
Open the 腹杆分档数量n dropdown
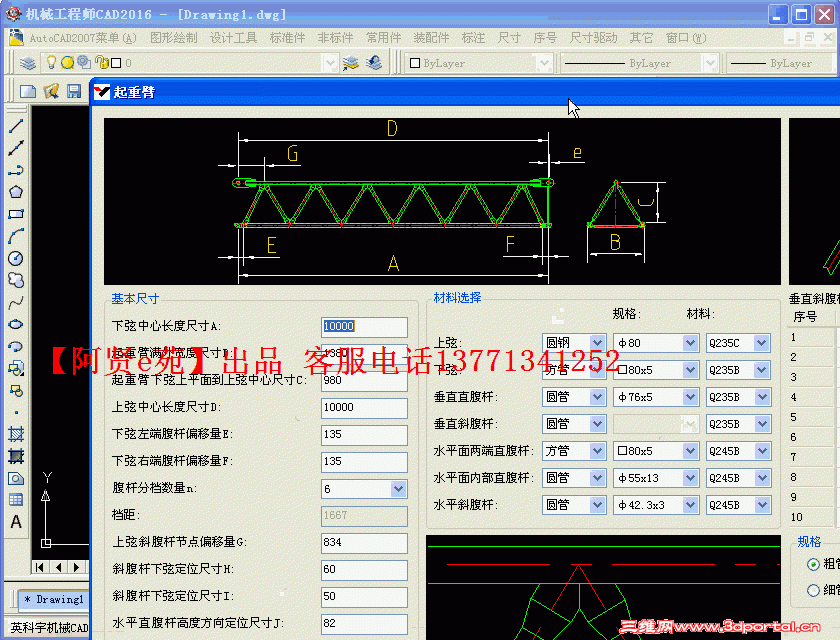[x=398, y=488]
